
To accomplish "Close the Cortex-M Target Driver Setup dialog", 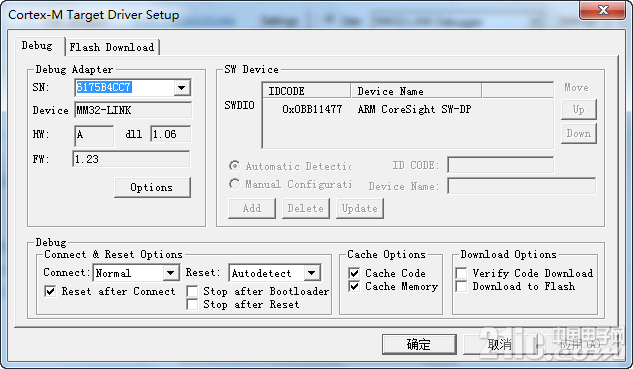I will [602, 10].
